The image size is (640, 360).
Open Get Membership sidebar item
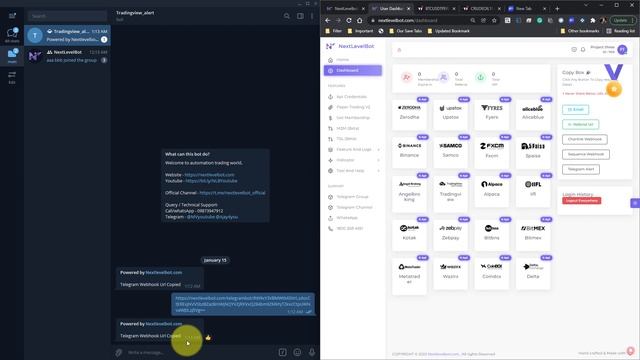coord(353,118)
